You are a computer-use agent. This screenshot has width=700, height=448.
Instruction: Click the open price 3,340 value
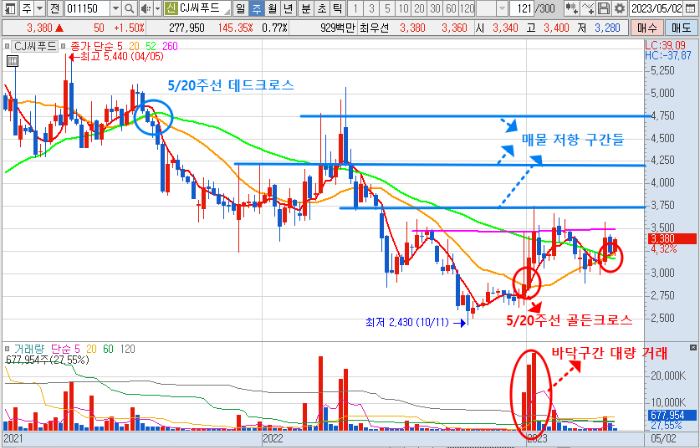(x=506, y=28)
